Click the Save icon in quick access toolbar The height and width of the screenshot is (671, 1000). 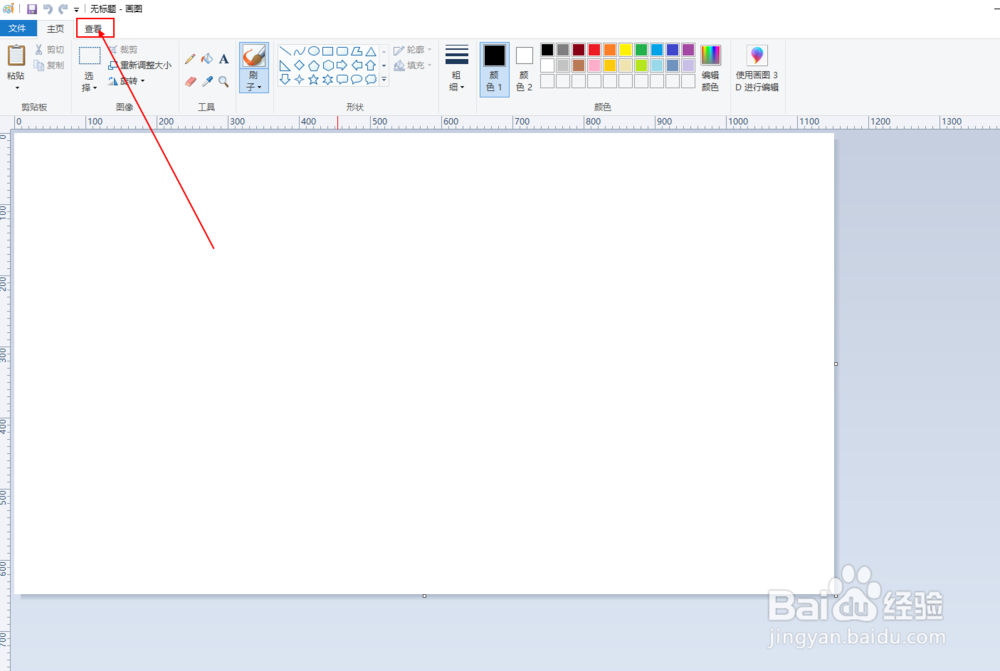32,9
